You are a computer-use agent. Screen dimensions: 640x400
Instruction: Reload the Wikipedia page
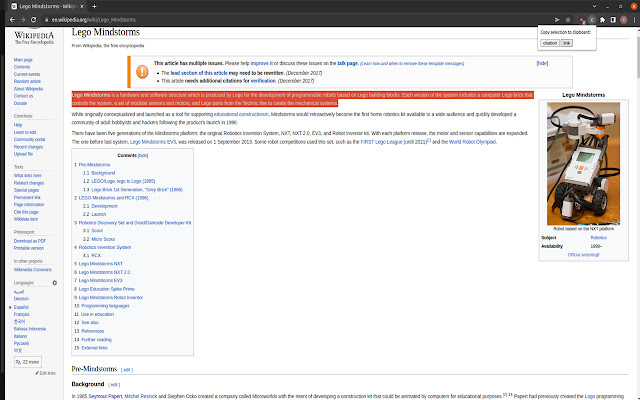(33, 20)
